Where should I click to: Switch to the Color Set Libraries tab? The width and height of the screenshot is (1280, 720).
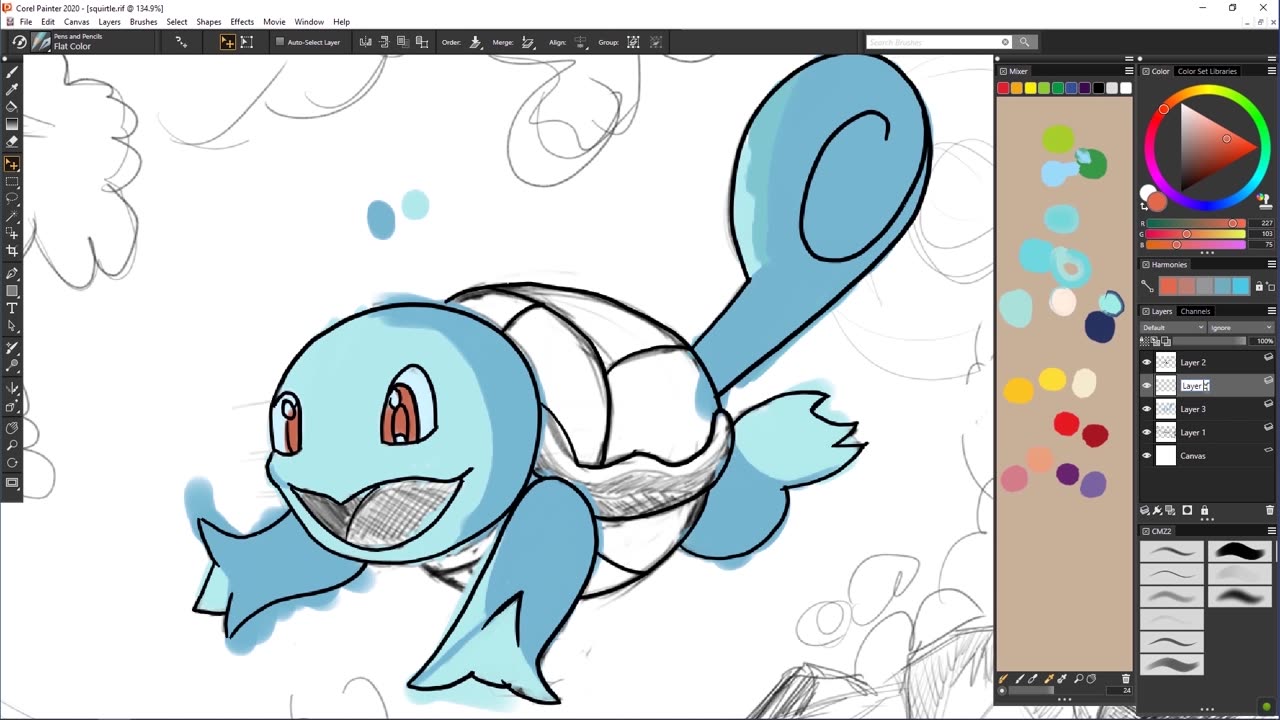tap(1207, 71)
